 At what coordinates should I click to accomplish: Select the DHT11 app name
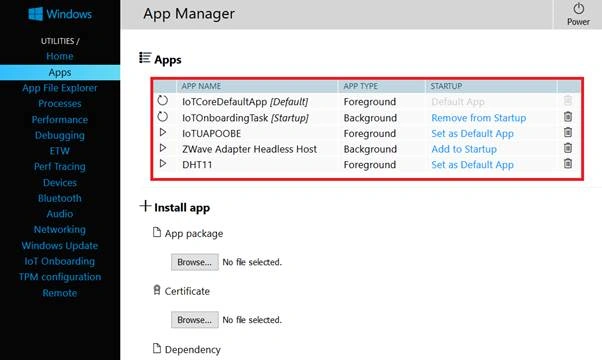[x=197, y=165]
